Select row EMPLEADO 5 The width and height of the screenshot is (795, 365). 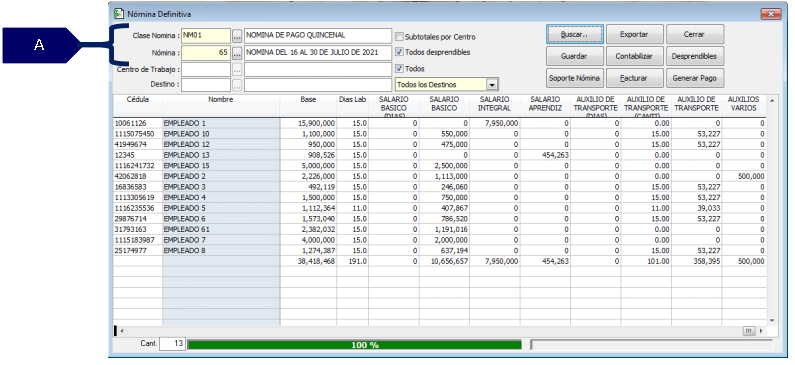[x=439, y=208]
